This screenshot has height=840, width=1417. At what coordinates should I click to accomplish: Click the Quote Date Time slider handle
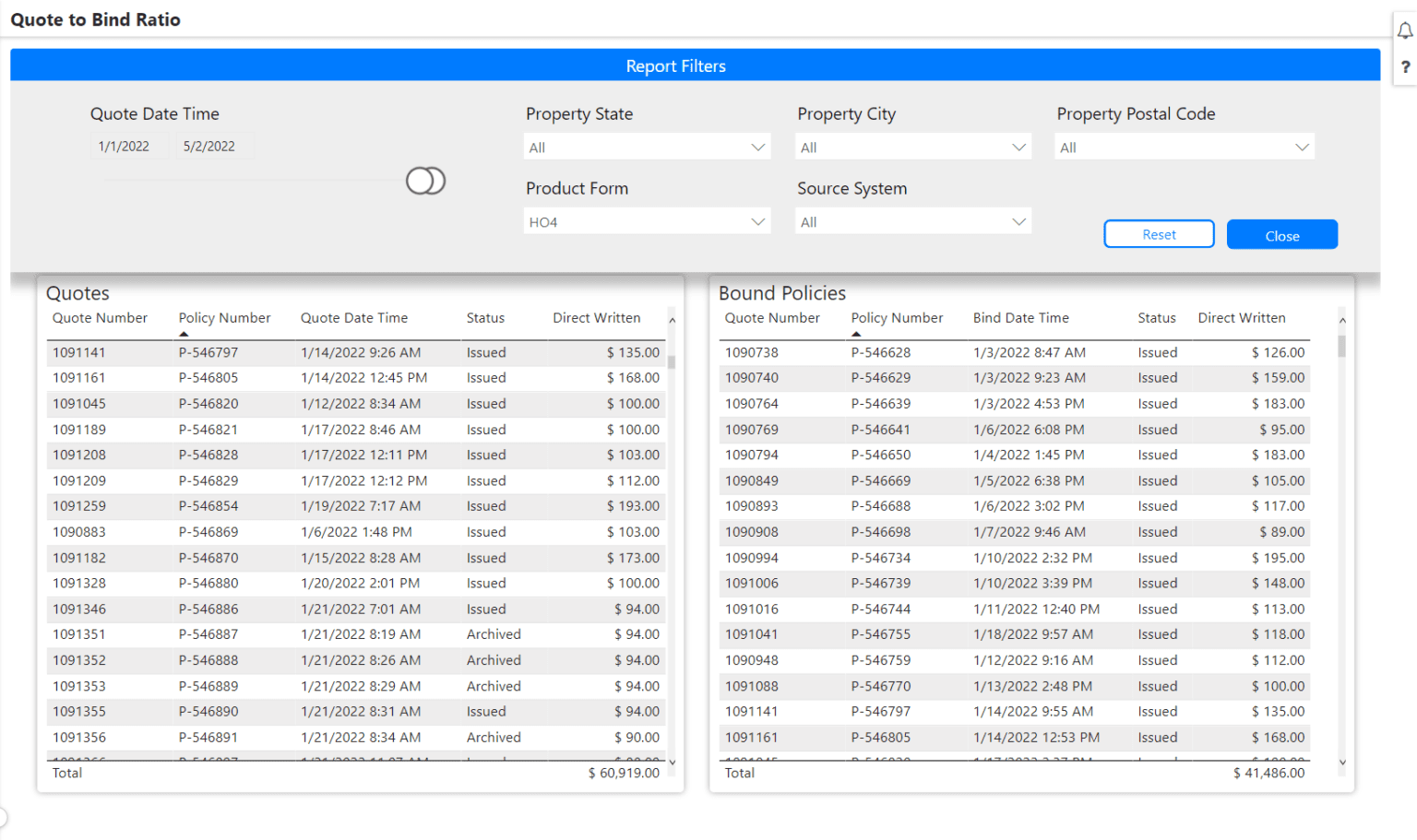(x=425, y=181)
